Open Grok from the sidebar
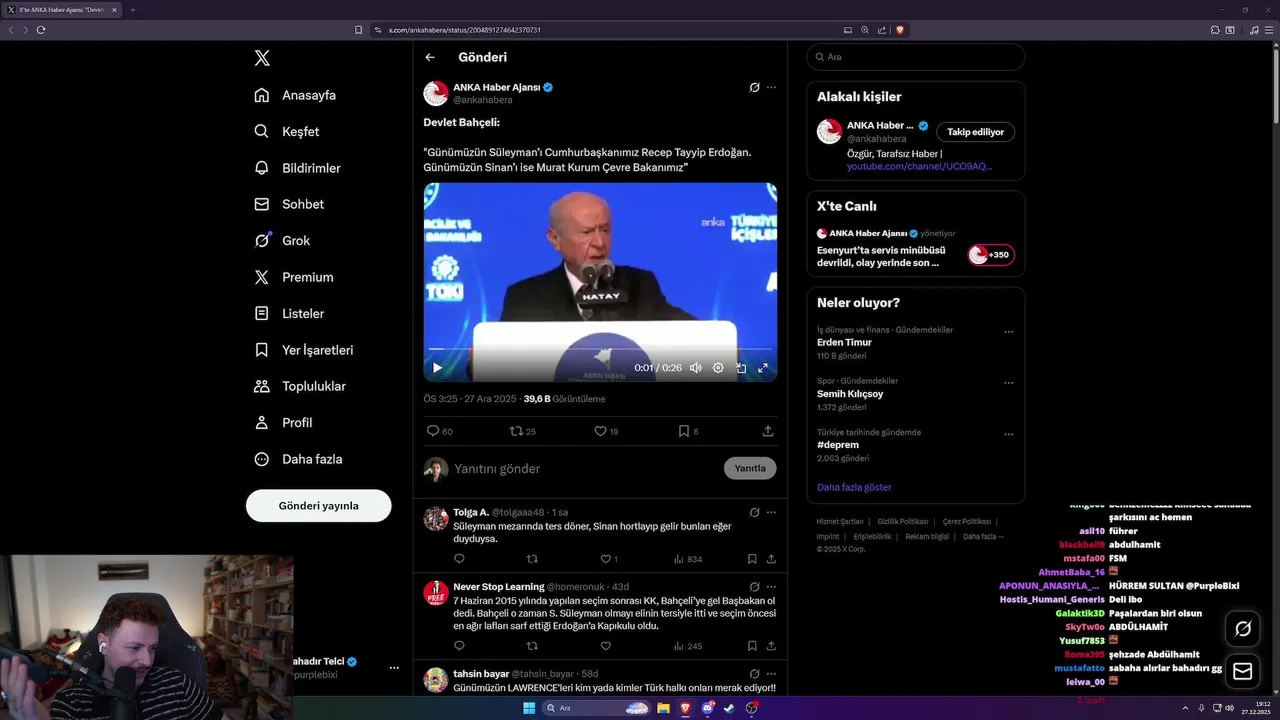The image size is (1280, 720). click(282, 240)
